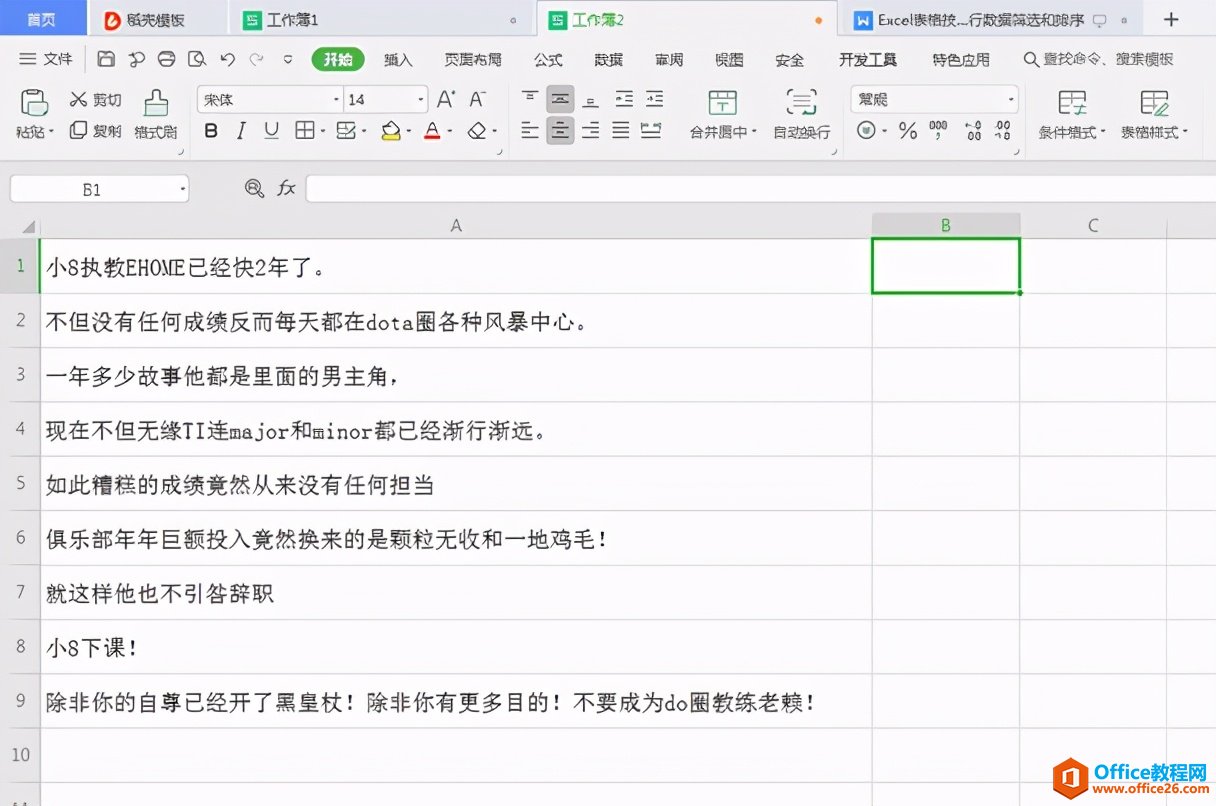Click the Print Preview icon
Screen dimensions: 1216x806
coord(197,60)
